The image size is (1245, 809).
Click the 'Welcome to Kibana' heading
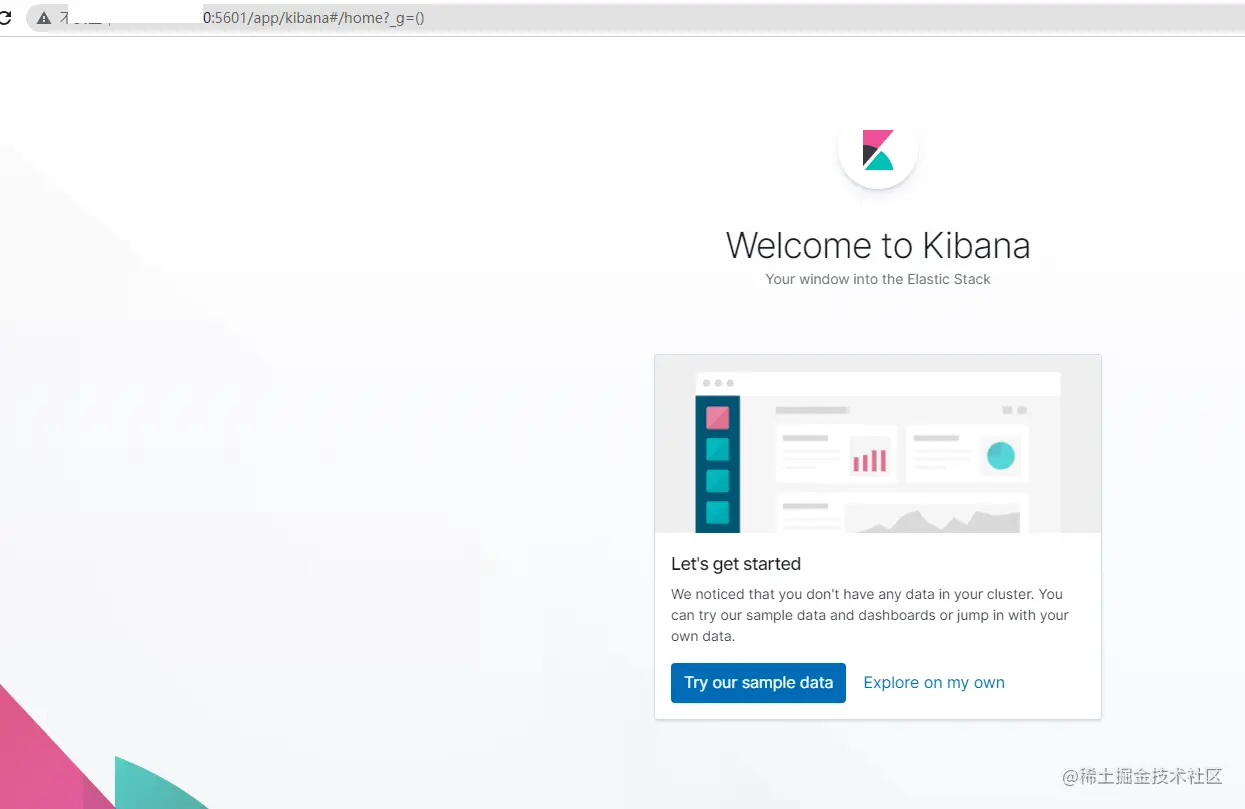click(x=878, y=245)
